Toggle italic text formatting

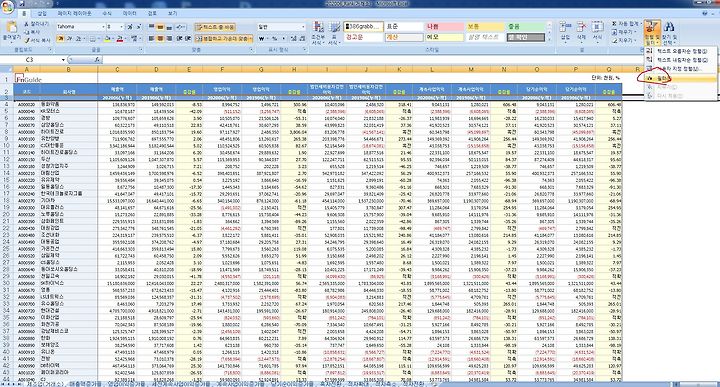tap(69, 39)
